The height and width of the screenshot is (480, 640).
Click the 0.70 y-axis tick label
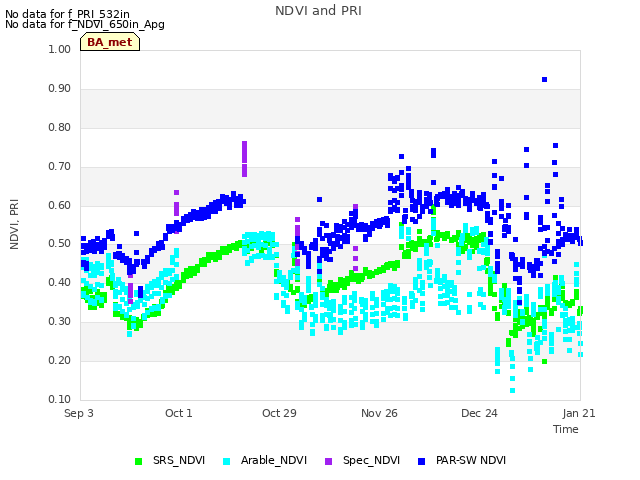pos(60,167)
